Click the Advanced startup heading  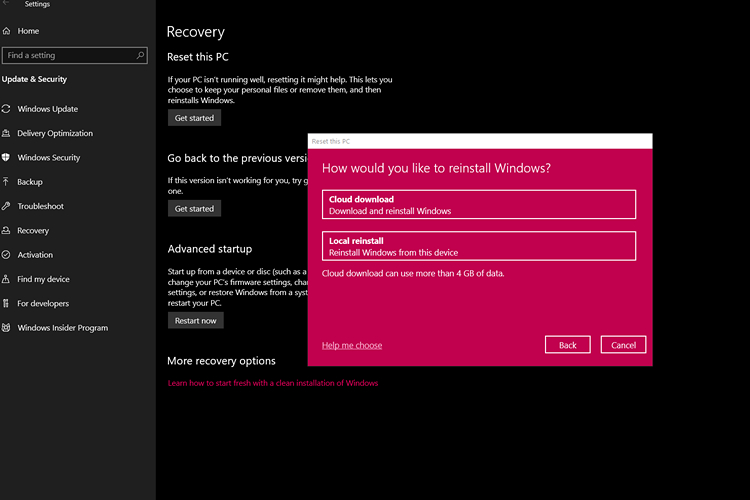210,249
